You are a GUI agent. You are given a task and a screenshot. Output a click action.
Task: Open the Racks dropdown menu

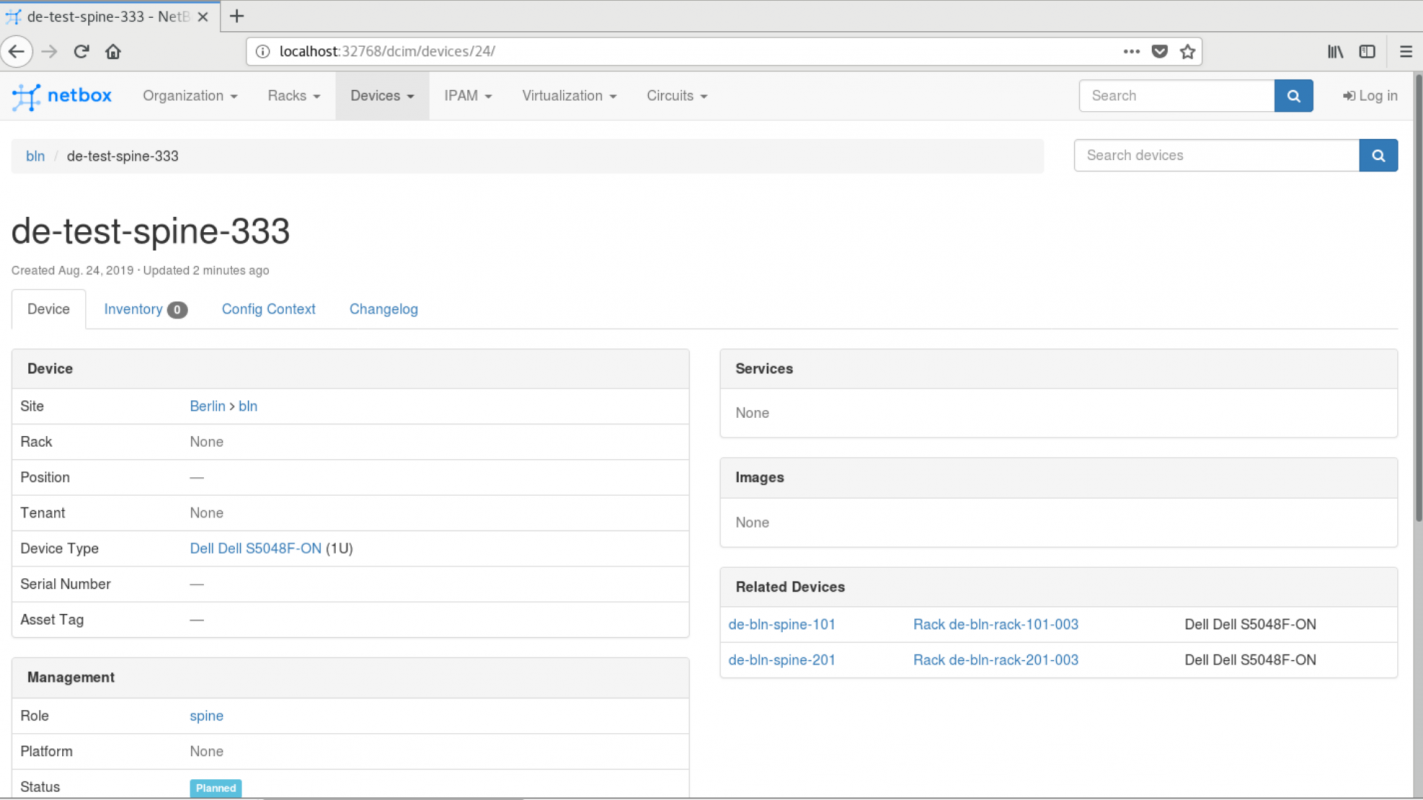point(293,96)
